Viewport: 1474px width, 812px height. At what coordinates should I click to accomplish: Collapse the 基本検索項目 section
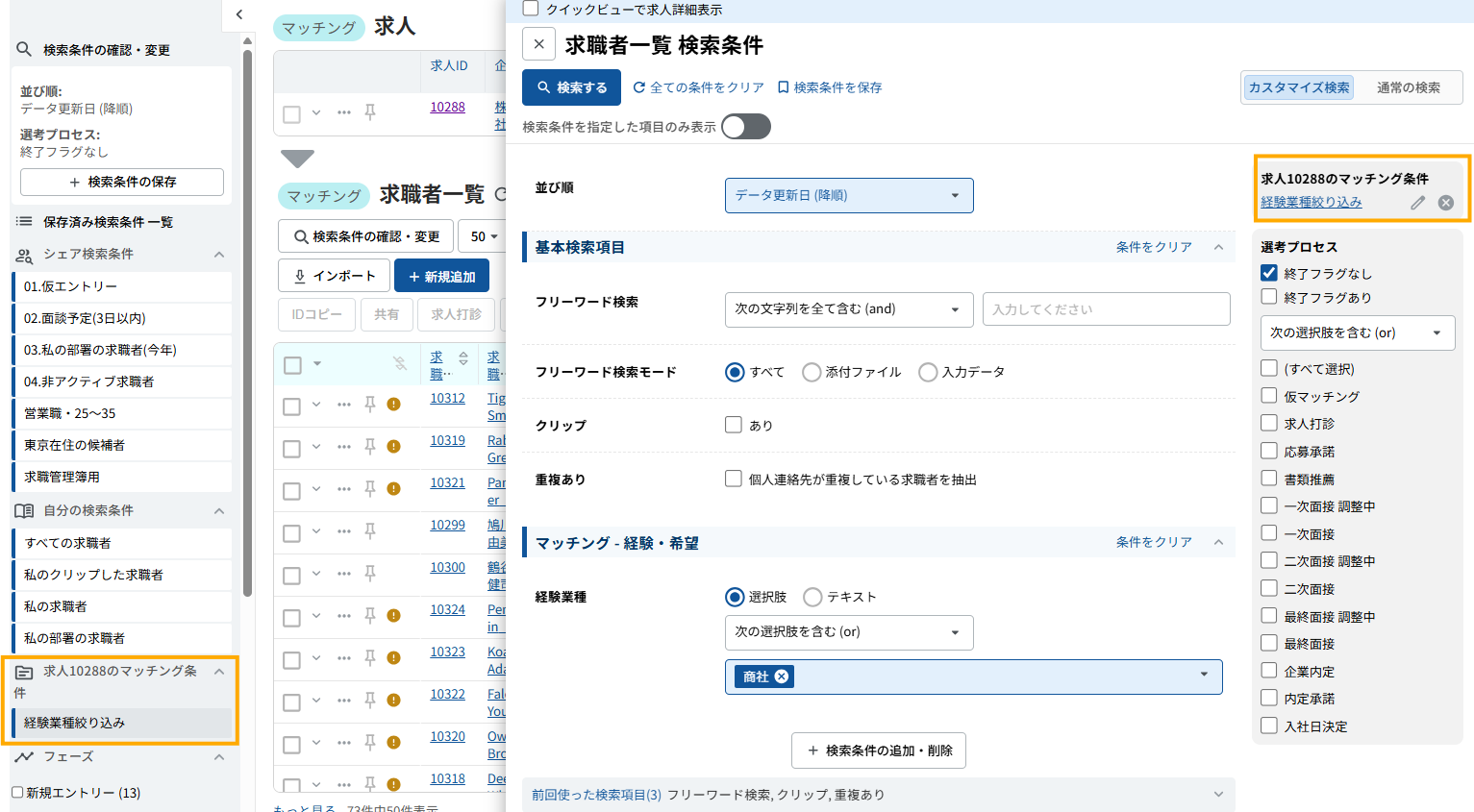click(1218, 247)
